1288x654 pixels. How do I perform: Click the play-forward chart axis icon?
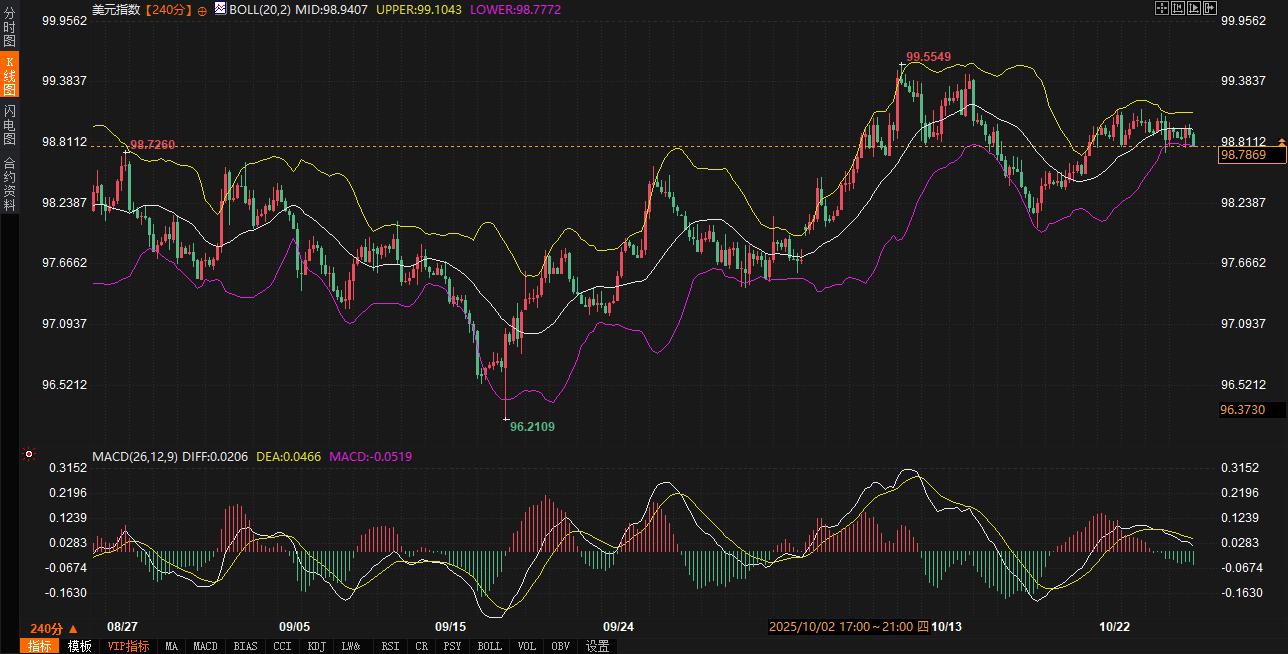click(x=1194, y=8)
